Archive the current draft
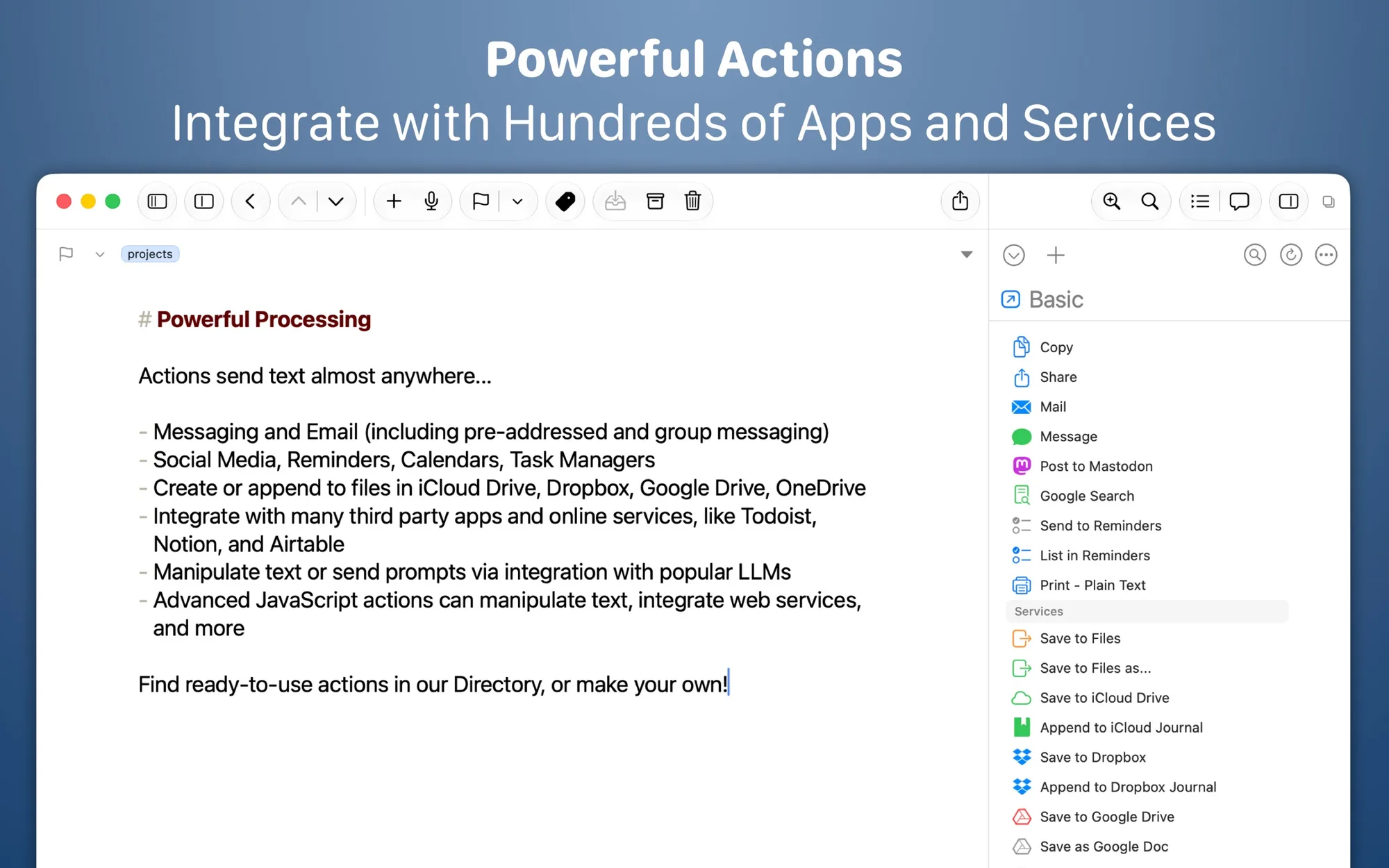The image size is (1389, 868). tap(655, 201)
